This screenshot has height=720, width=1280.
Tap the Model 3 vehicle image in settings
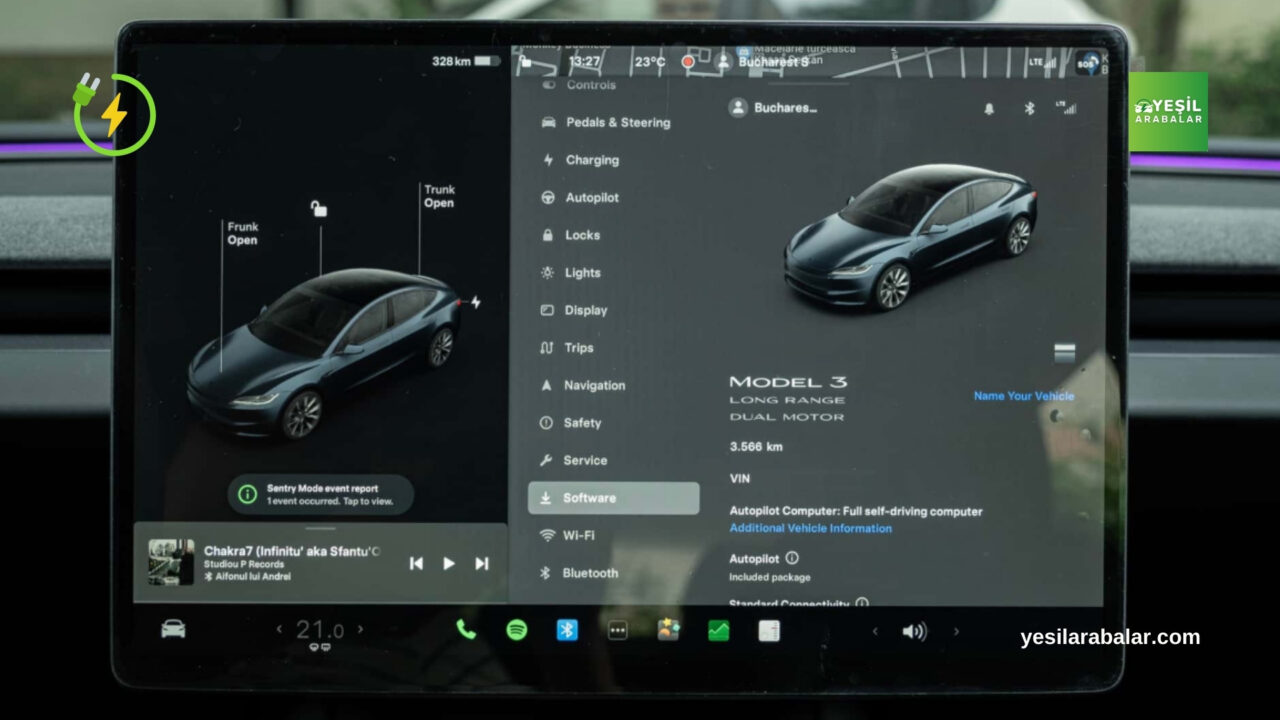pos(910,237)
